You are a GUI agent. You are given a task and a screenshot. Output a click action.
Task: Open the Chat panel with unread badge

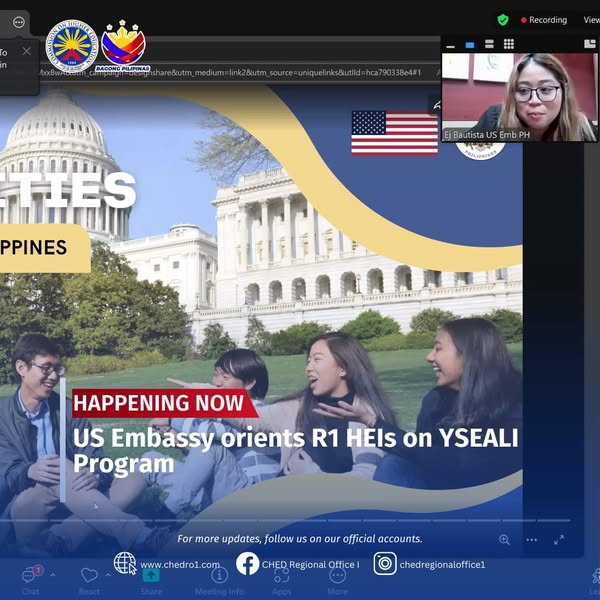tap(31, 579)
